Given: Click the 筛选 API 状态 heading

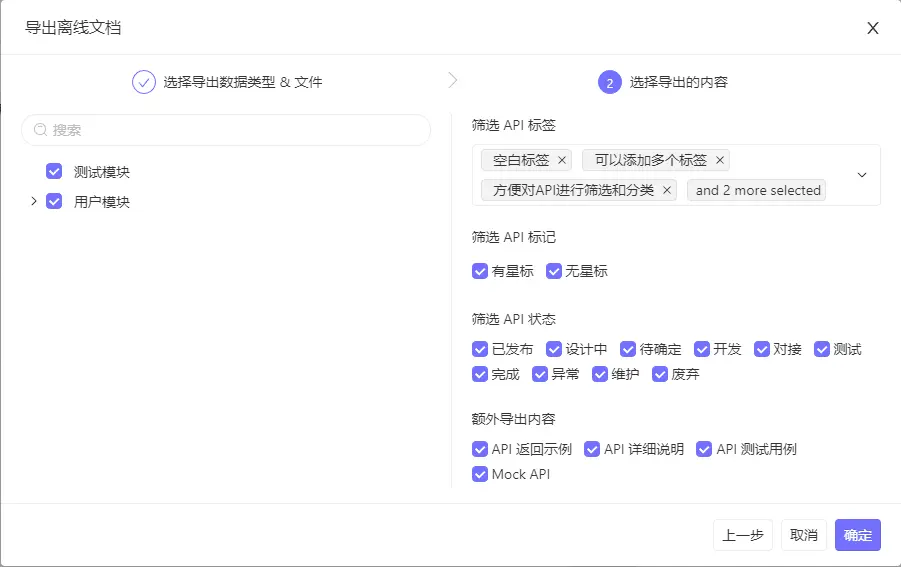Looking at the screenshot, I should [x=514, y=319].
